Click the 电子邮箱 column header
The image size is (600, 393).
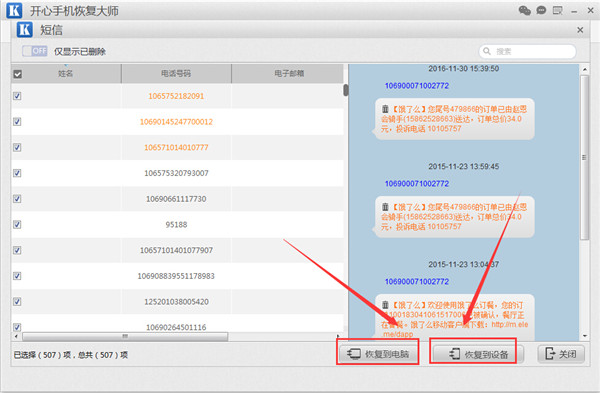tap(288, 73)
